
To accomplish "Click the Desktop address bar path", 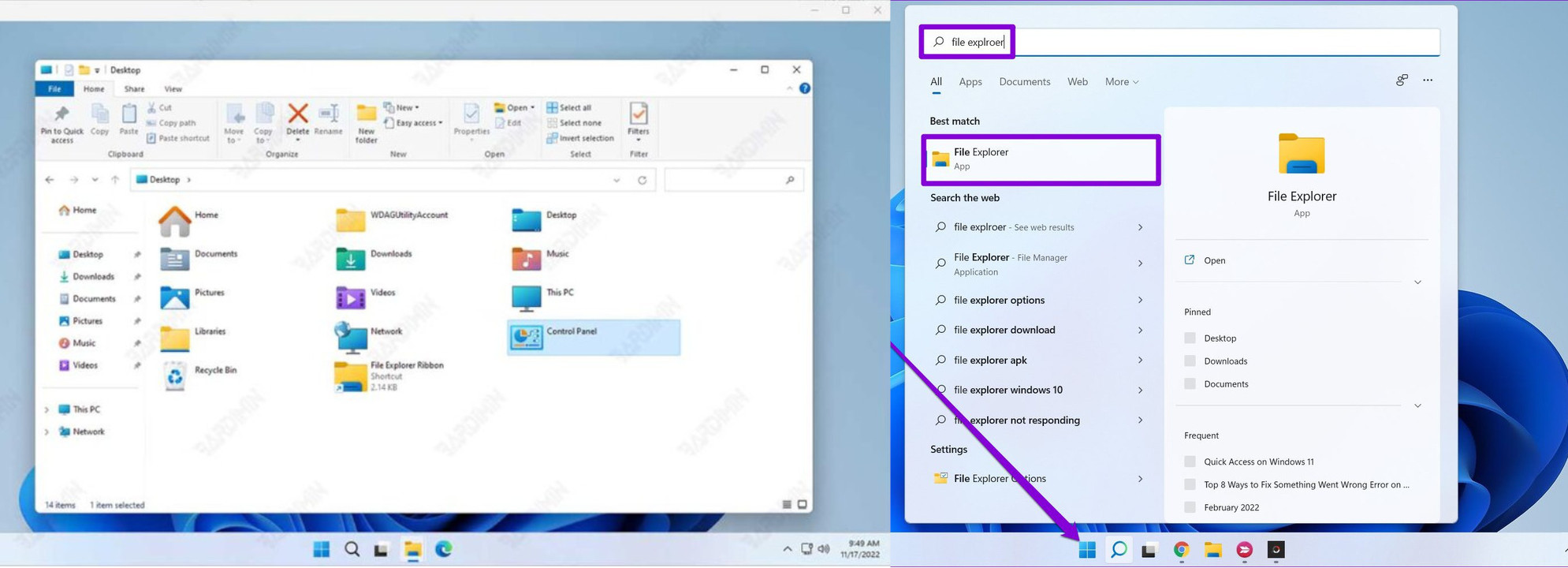I will tap(165, 180).
